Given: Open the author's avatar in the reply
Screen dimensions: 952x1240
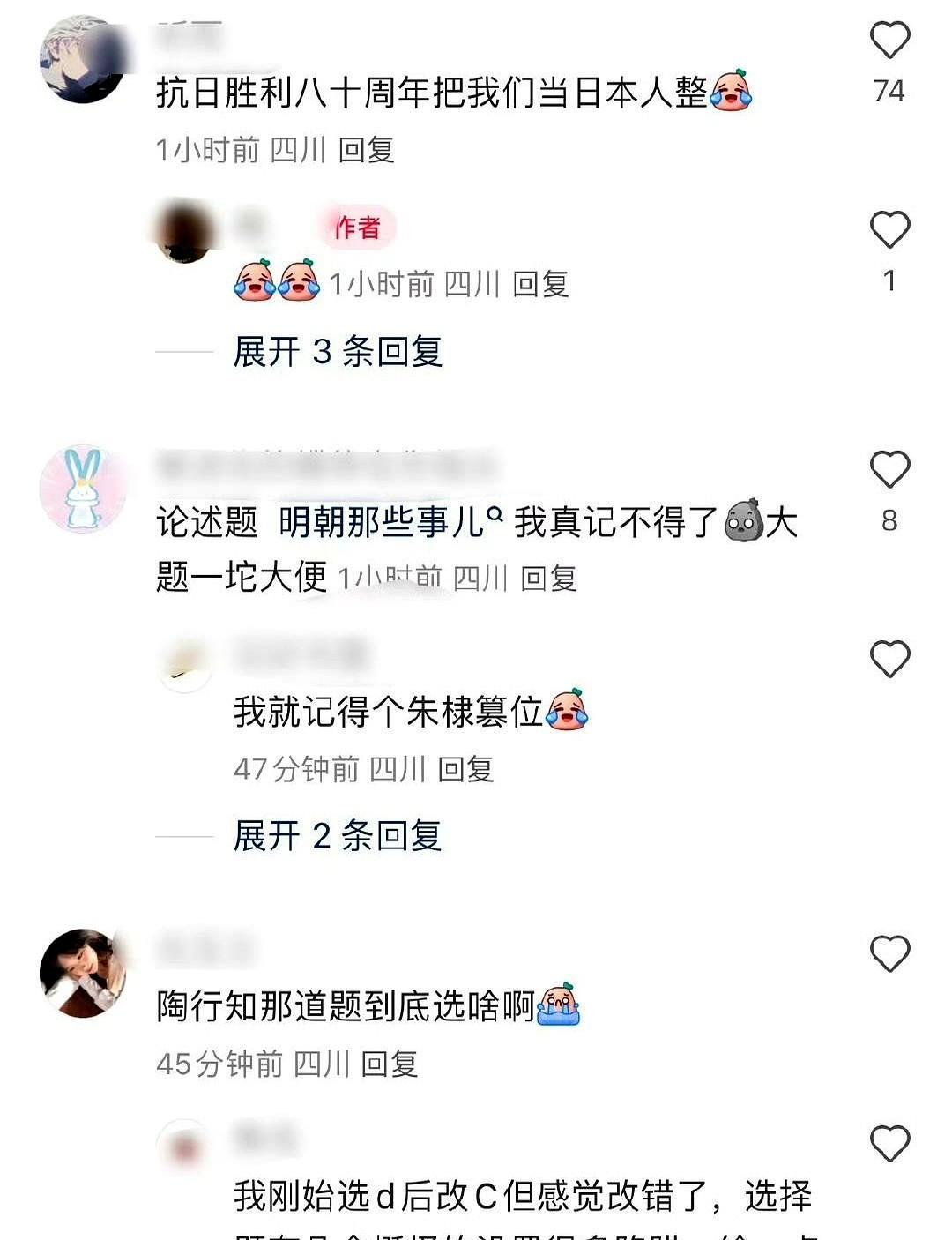Looking at the screenshot, I should tap(184, 232).
